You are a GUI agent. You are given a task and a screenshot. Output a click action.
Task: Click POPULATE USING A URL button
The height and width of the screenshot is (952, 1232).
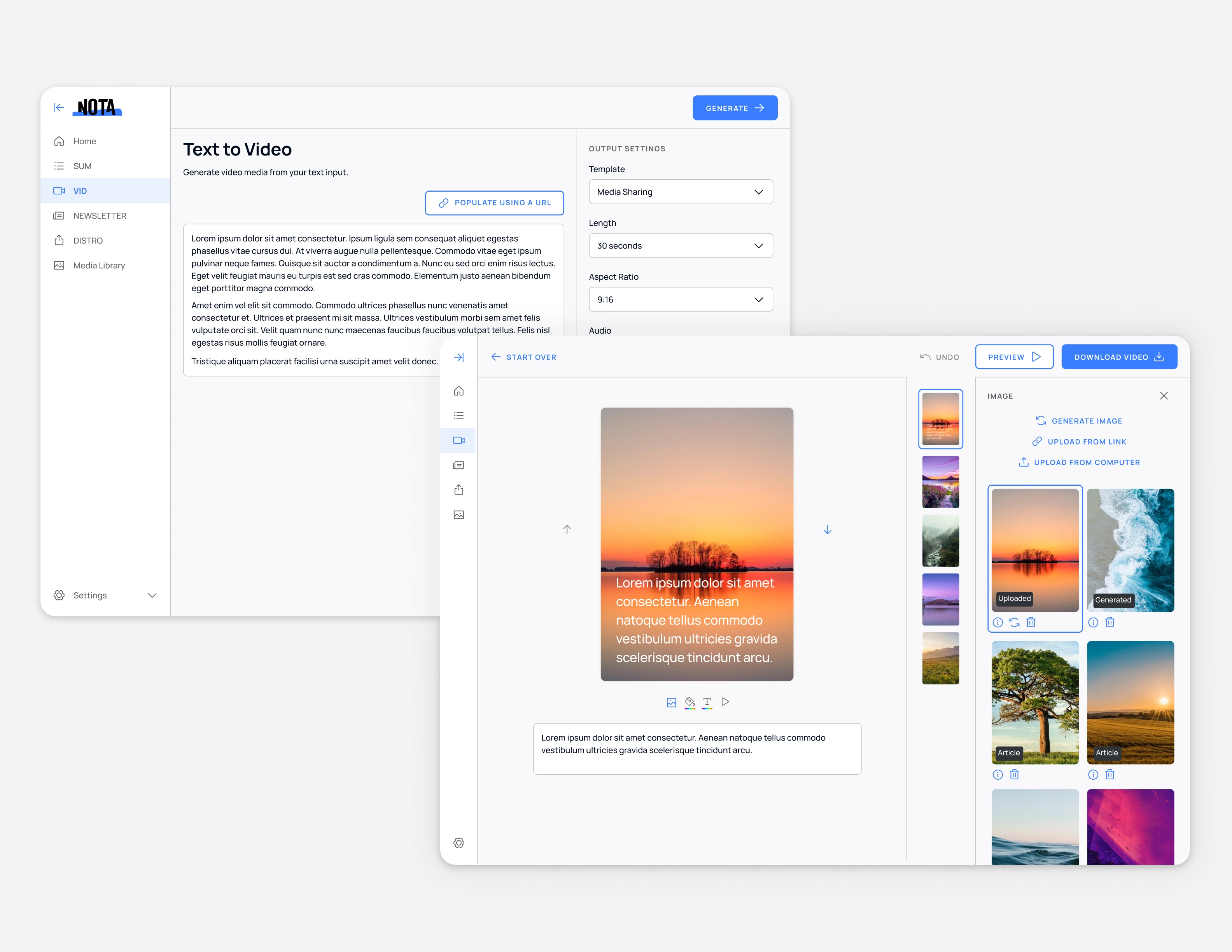pyautogui.click(x=494, y=203)
